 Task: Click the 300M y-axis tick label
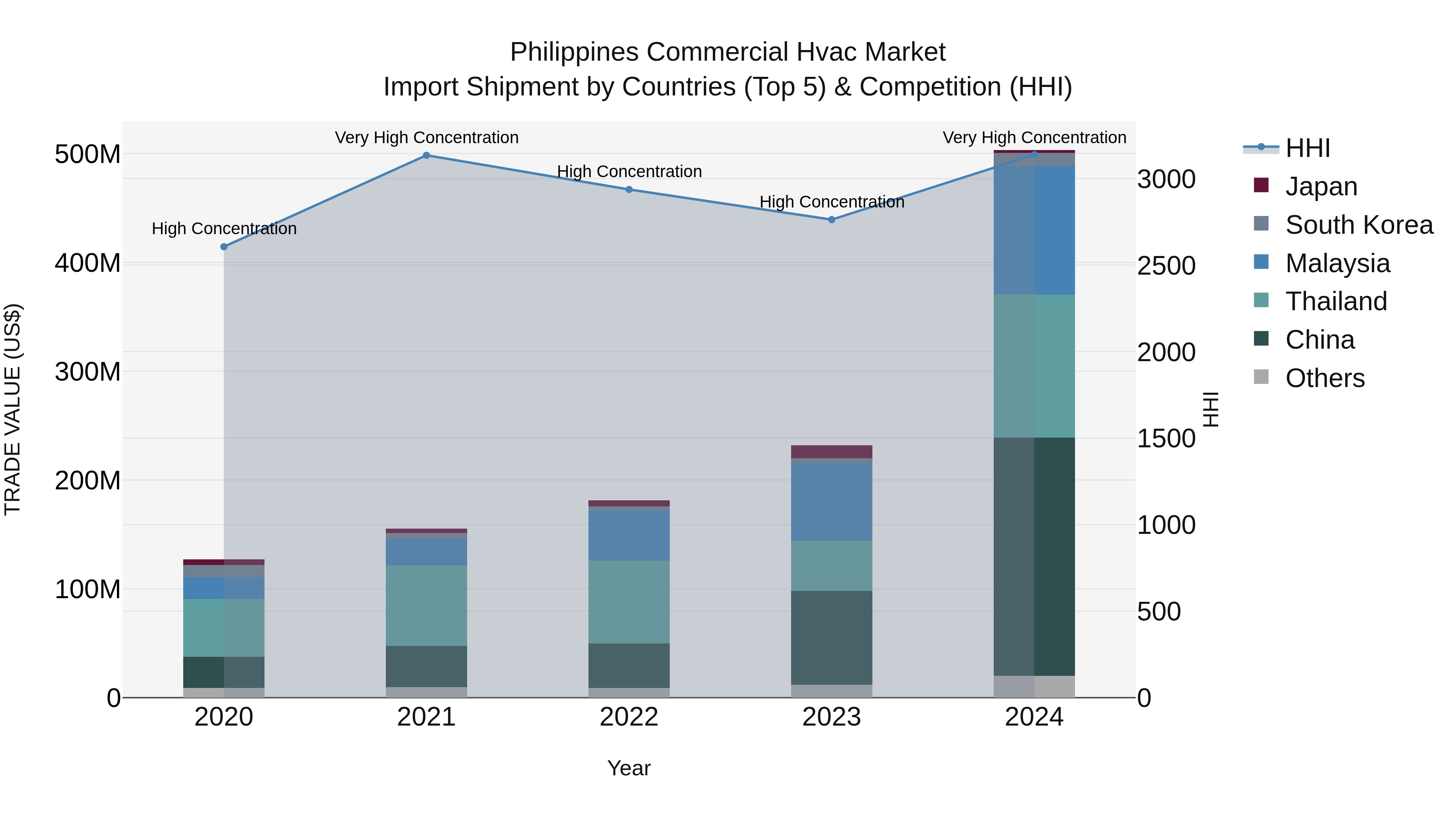click(x=88, y=372)
